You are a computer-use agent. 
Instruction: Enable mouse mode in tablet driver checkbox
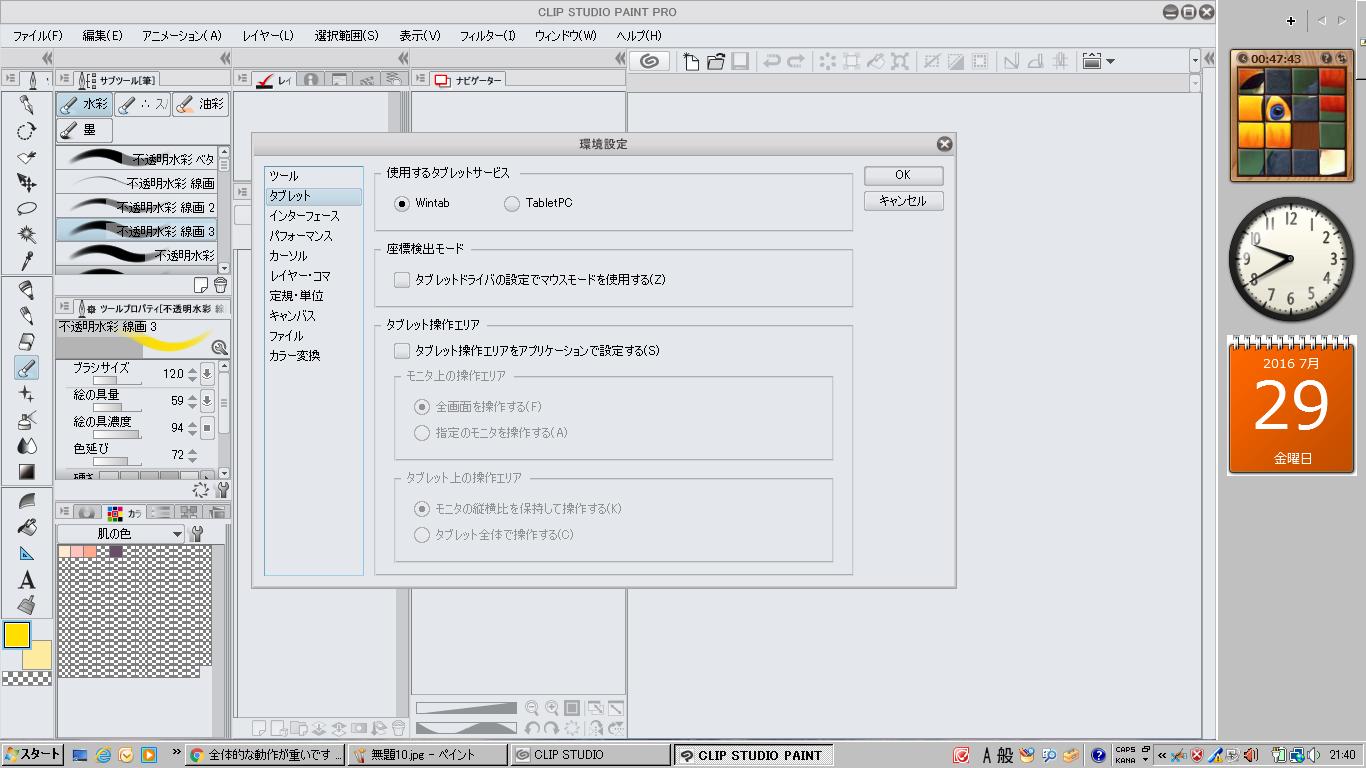(x=402, y=280)
